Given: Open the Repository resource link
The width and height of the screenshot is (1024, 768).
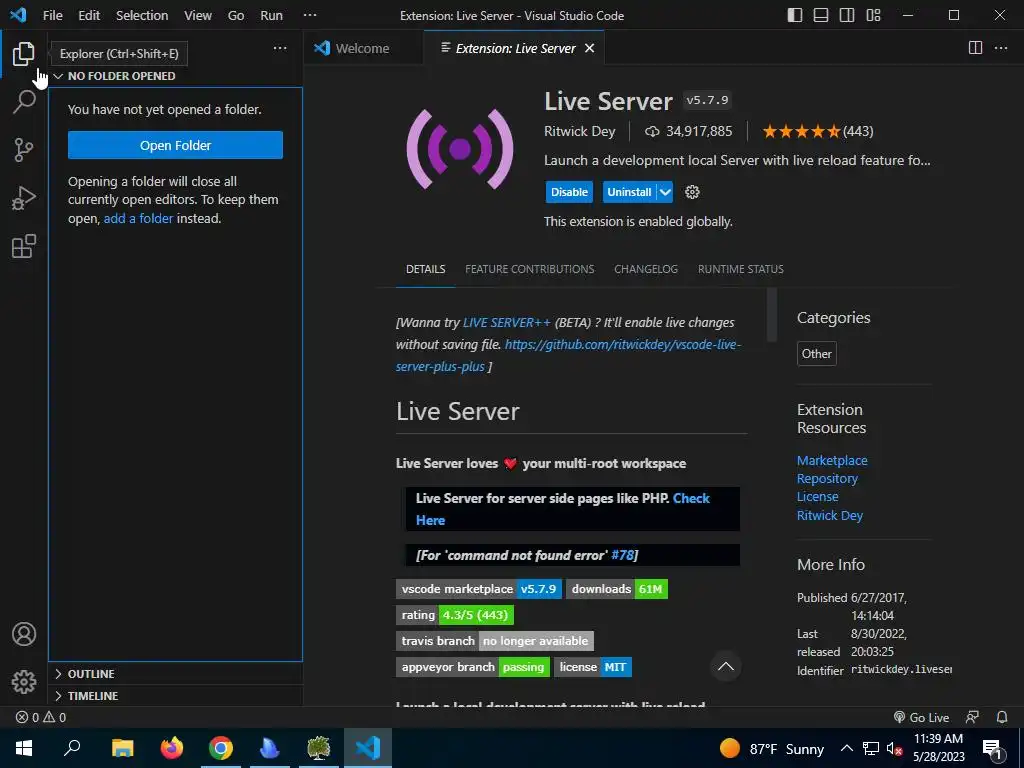Looking at the screenshot, I should (x=827, y=479).
